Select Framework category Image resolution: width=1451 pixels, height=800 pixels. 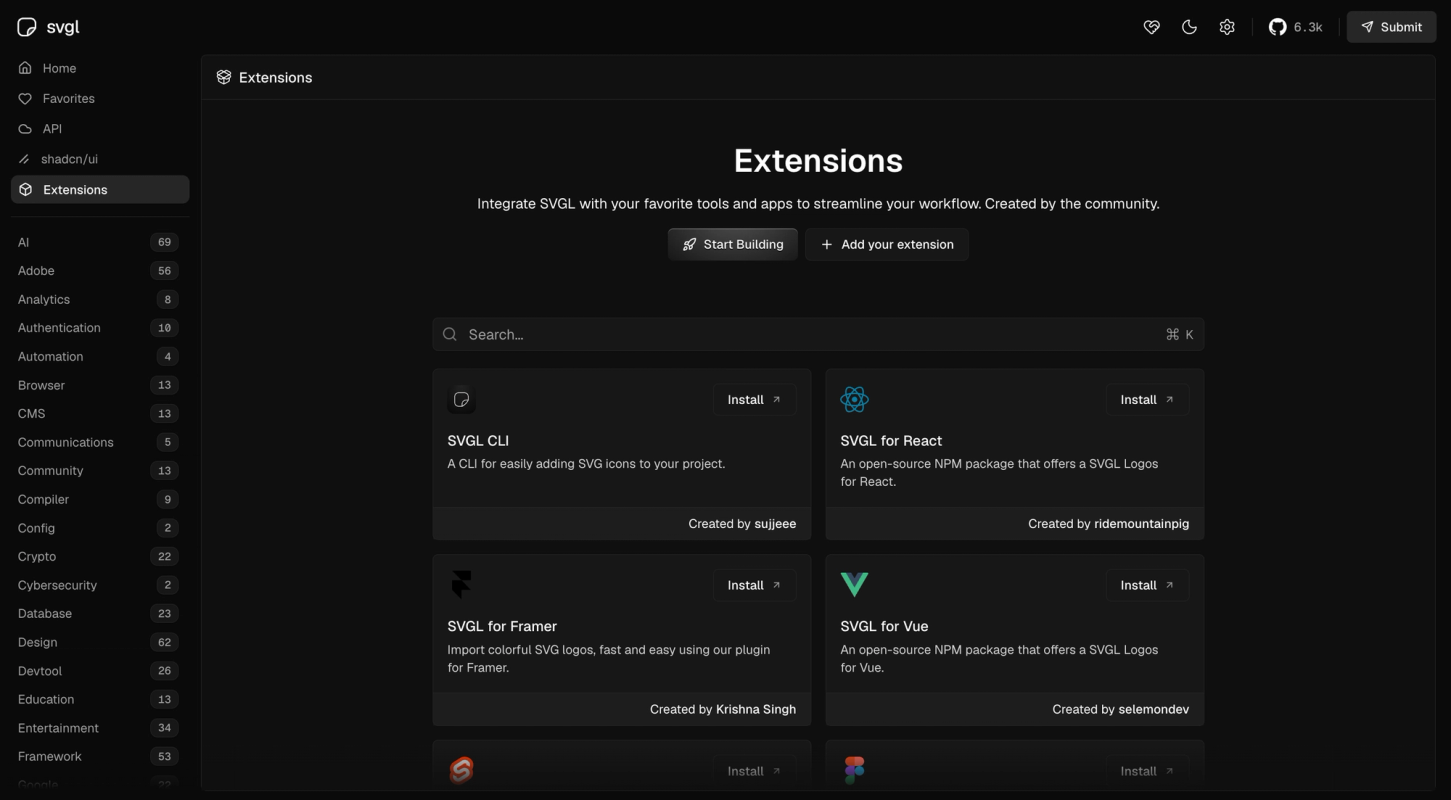(x=98, y=756)
